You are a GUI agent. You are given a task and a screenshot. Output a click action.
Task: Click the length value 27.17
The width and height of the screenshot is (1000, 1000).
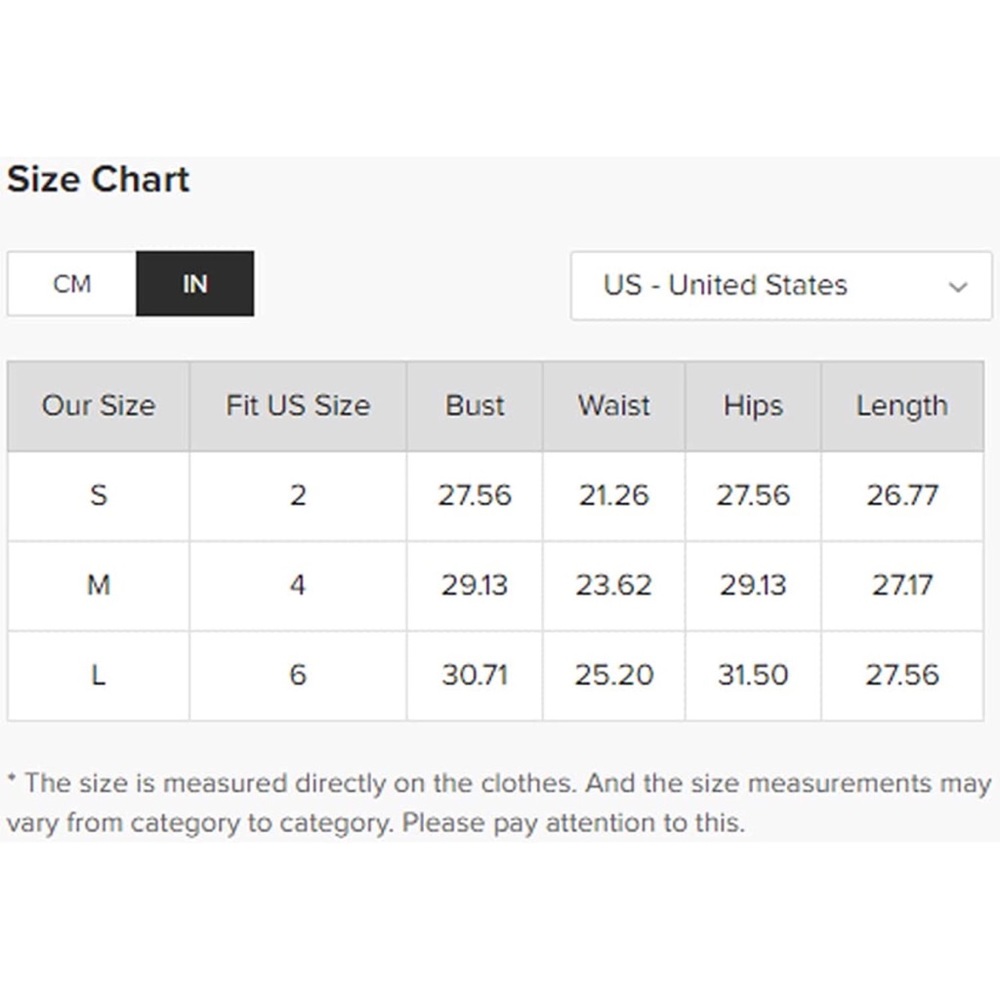[x=902, y=585]
